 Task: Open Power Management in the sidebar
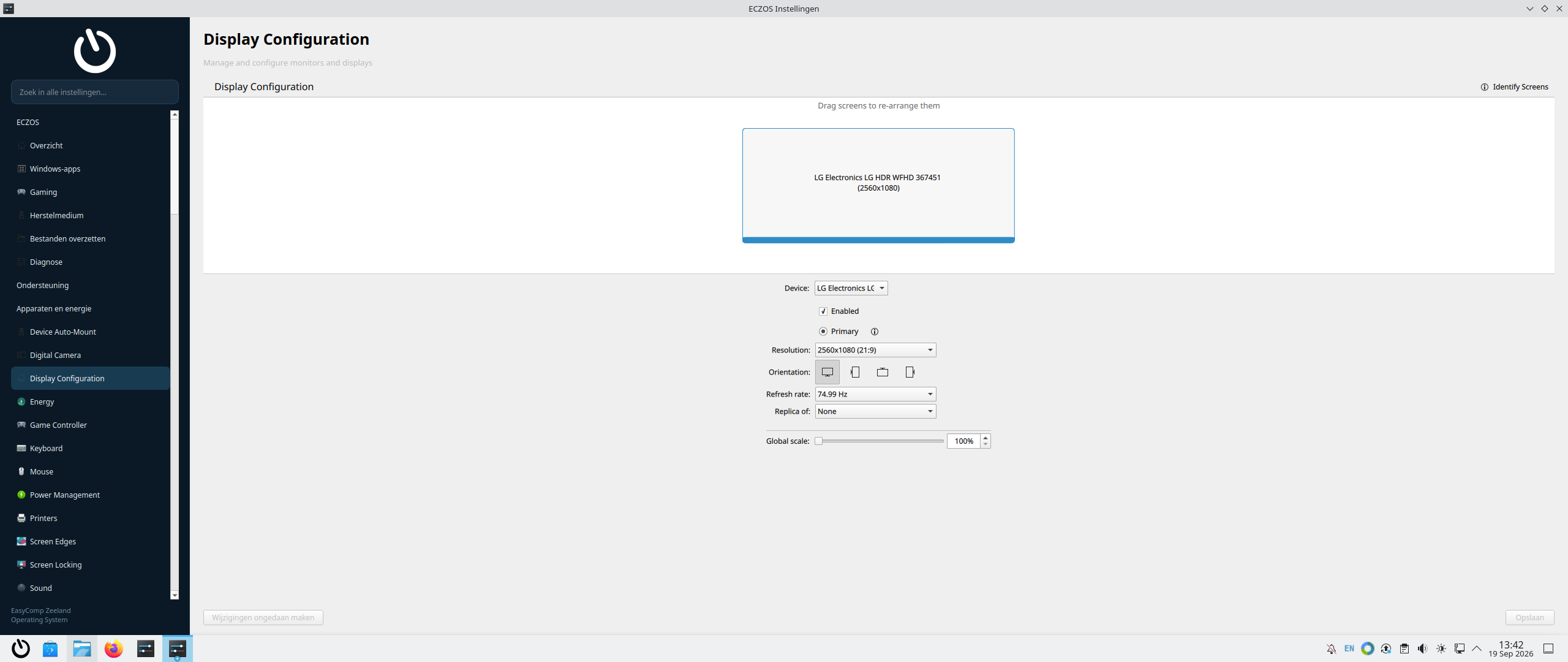point(91,495)
